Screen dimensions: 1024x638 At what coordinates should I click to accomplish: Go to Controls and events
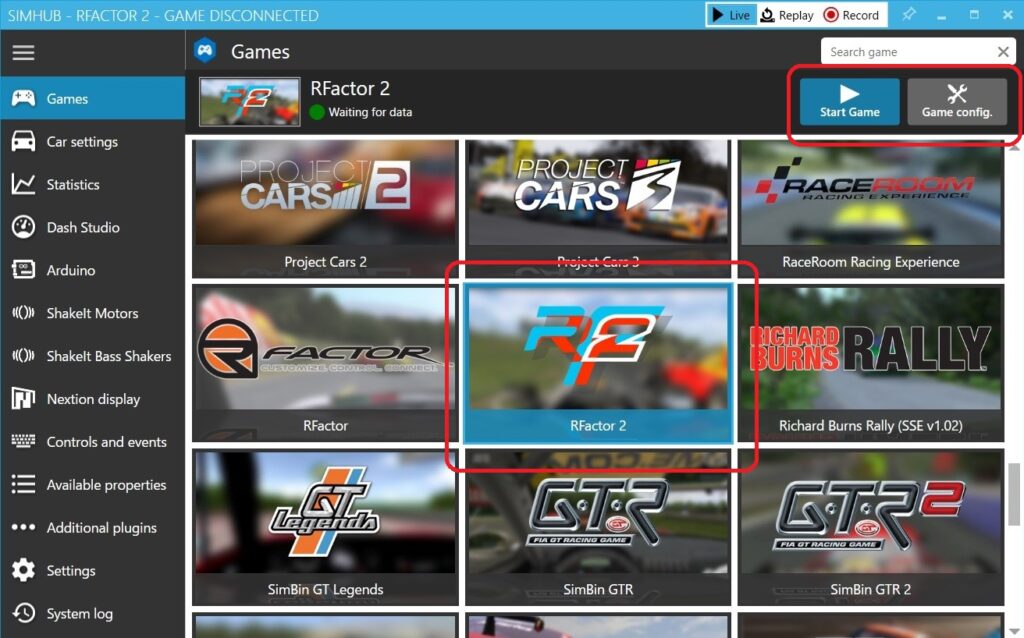[x=106, y=442]
